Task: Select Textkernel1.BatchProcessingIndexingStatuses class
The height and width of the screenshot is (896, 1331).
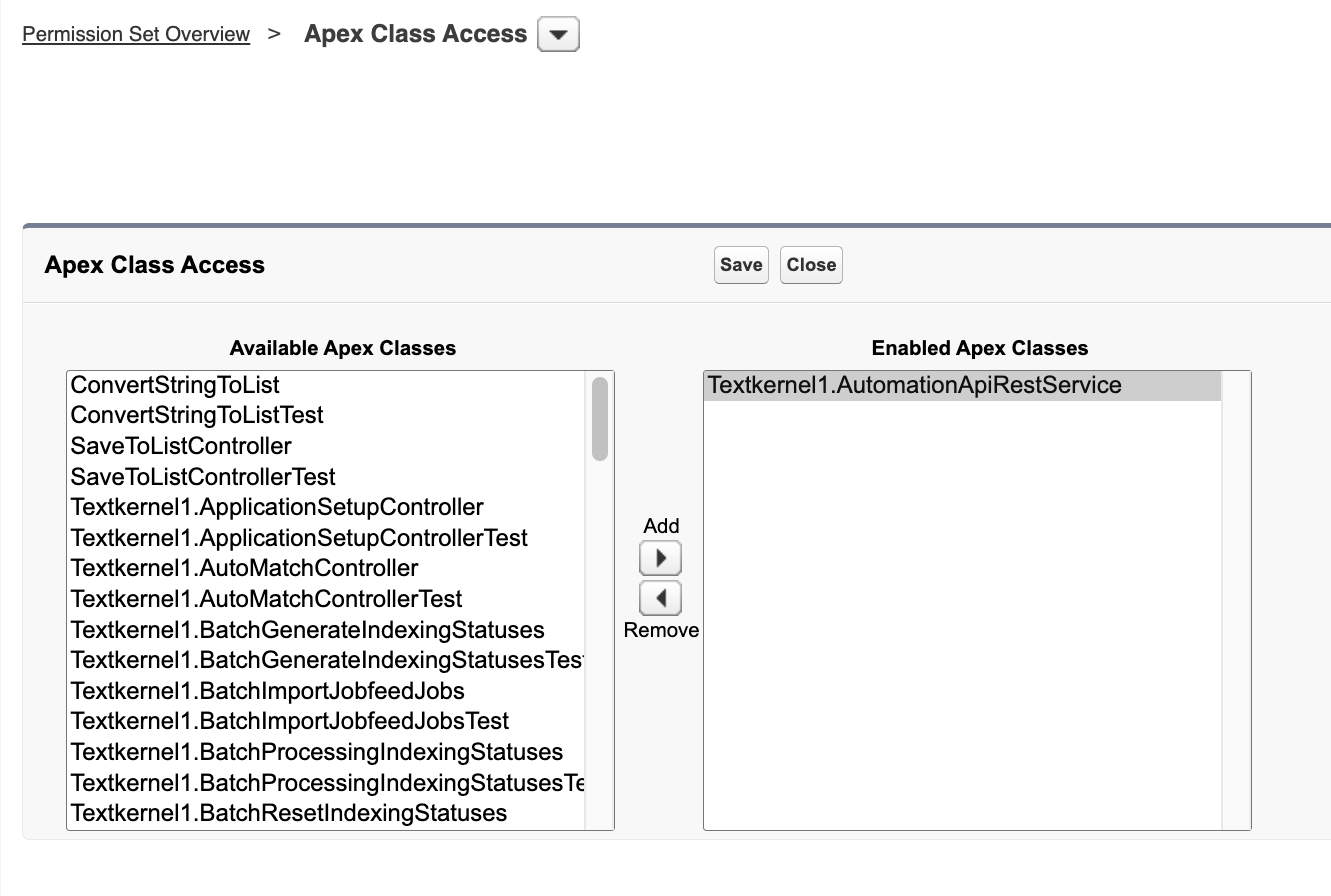Action: [x=327, y=752]
